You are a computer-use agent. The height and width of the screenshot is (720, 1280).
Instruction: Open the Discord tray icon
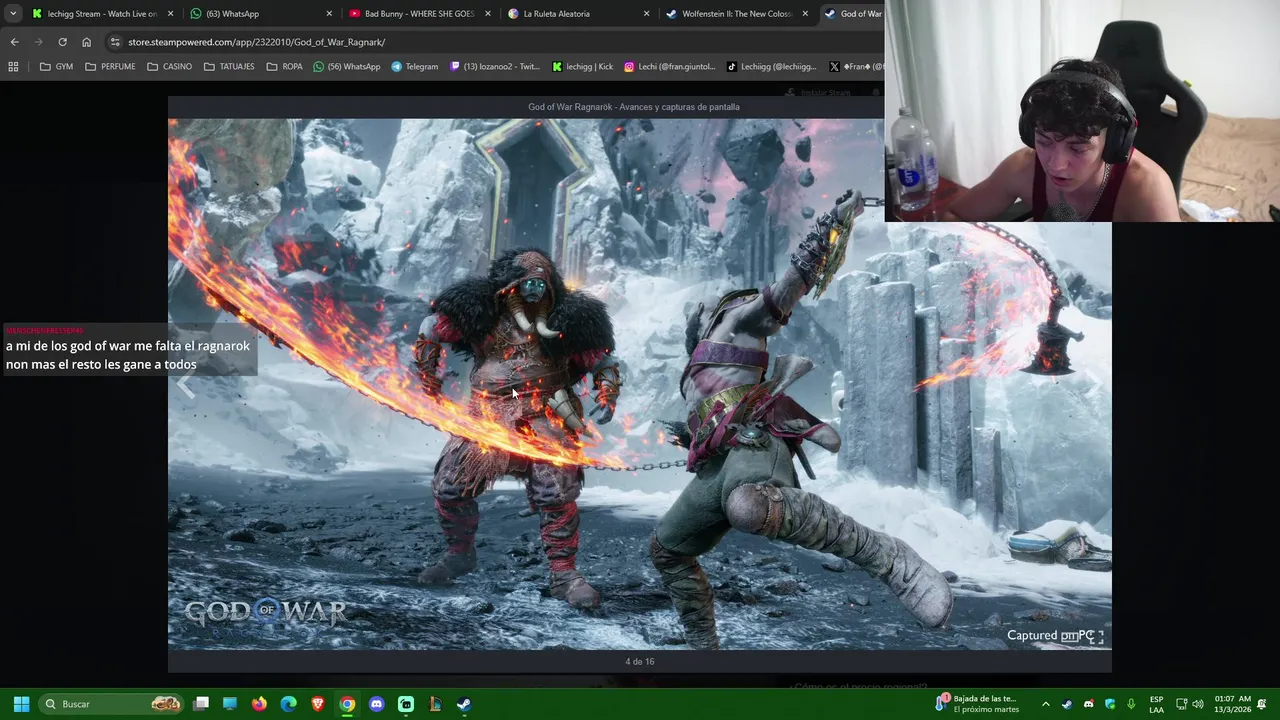pos(1089,704)
